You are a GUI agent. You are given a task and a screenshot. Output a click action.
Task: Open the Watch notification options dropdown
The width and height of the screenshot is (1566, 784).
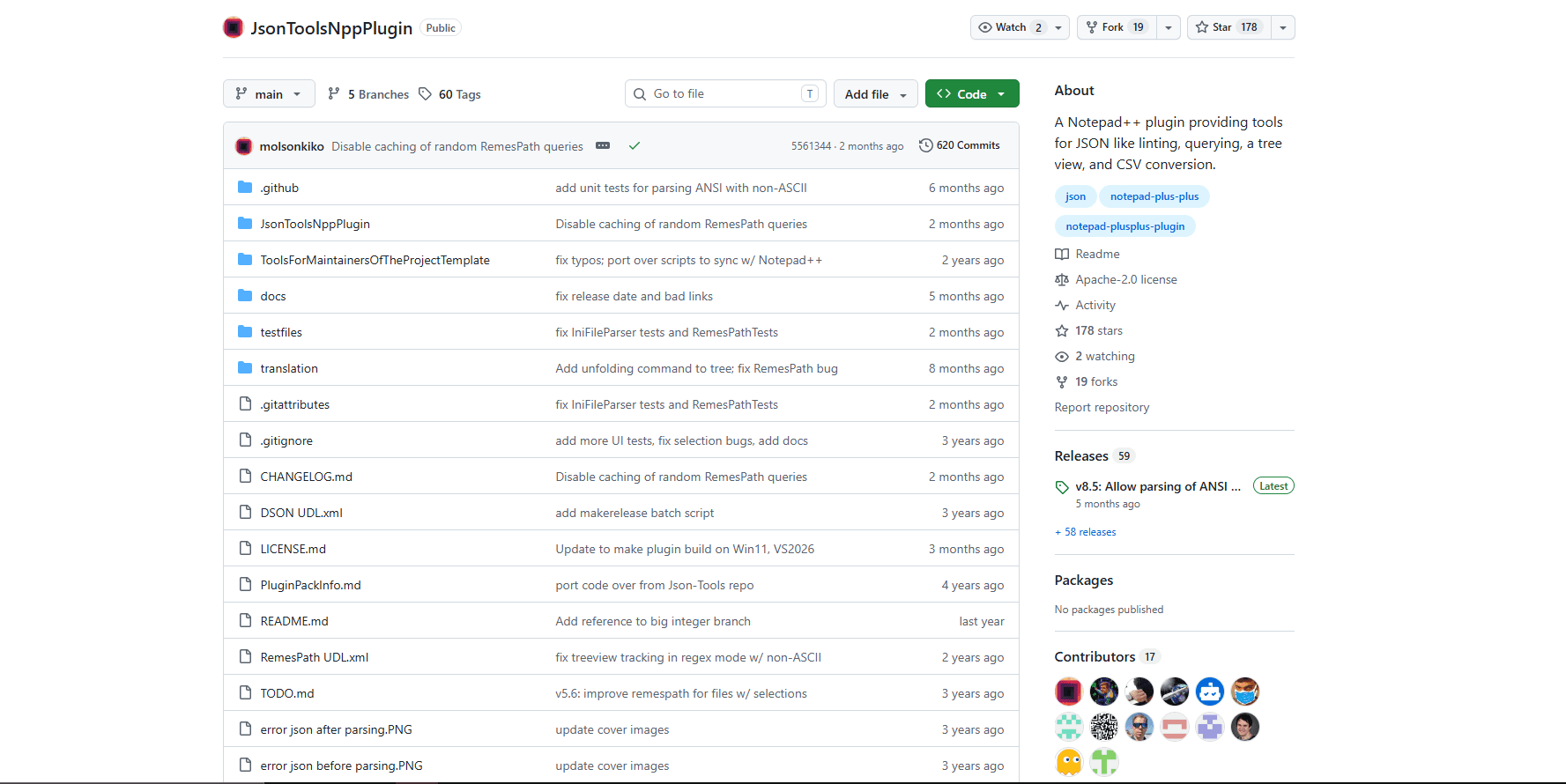point(1058,27)
